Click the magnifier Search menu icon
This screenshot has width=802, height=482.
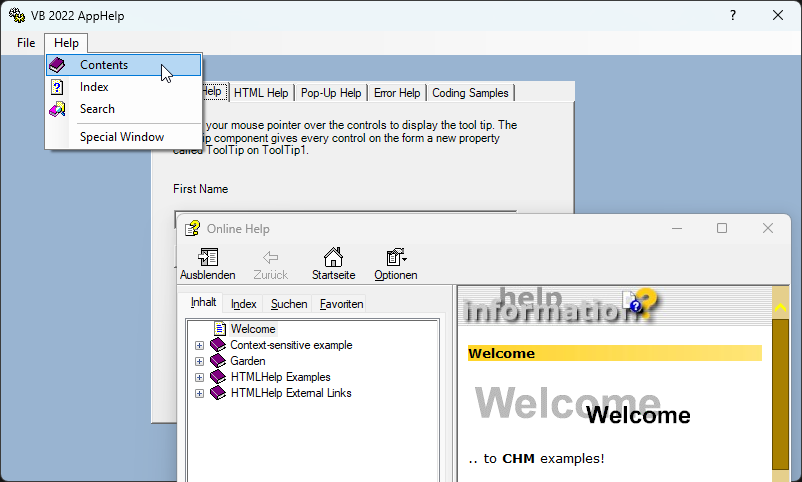(57, 109)
